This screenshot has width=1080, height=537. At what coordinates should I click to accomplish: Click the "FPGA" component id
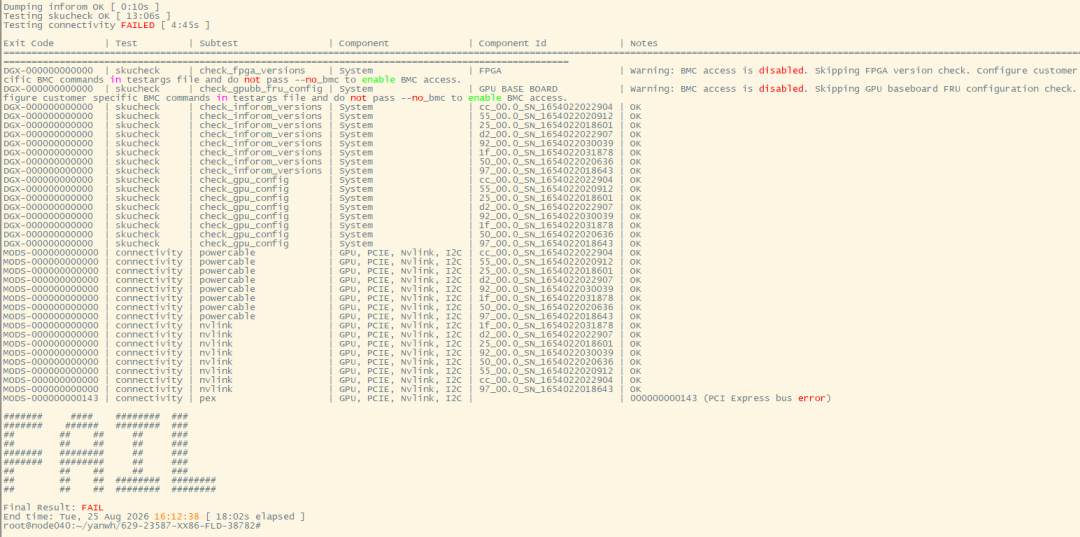[490, 70]
